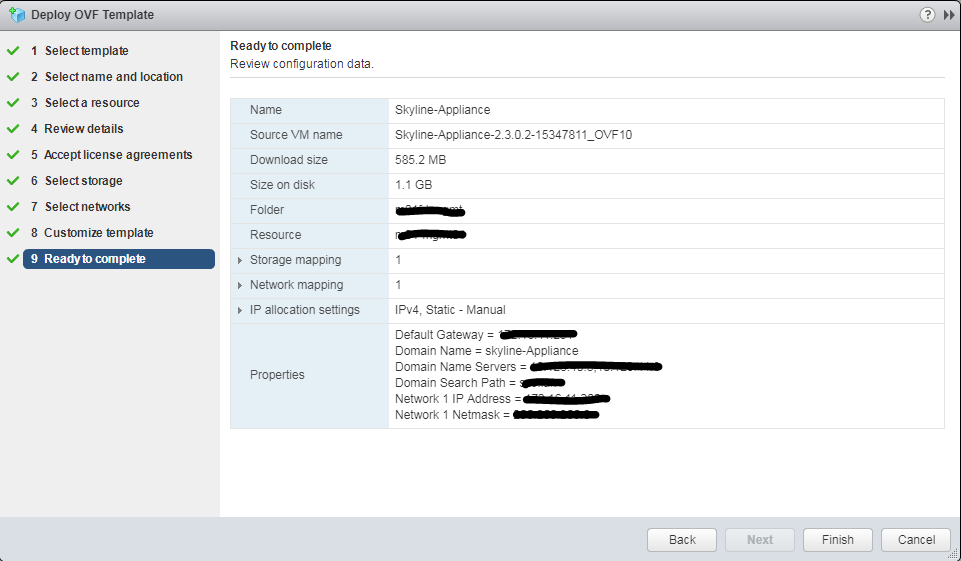Expand the Network mapping row
961x561 pixels.
(240, 286)
